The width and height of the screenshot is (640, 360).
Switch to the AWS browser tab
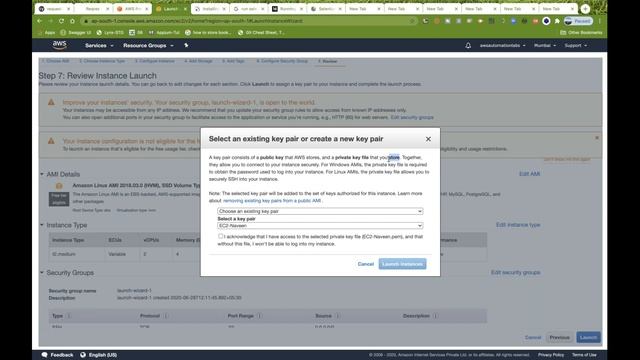click(x=131, y=9)
